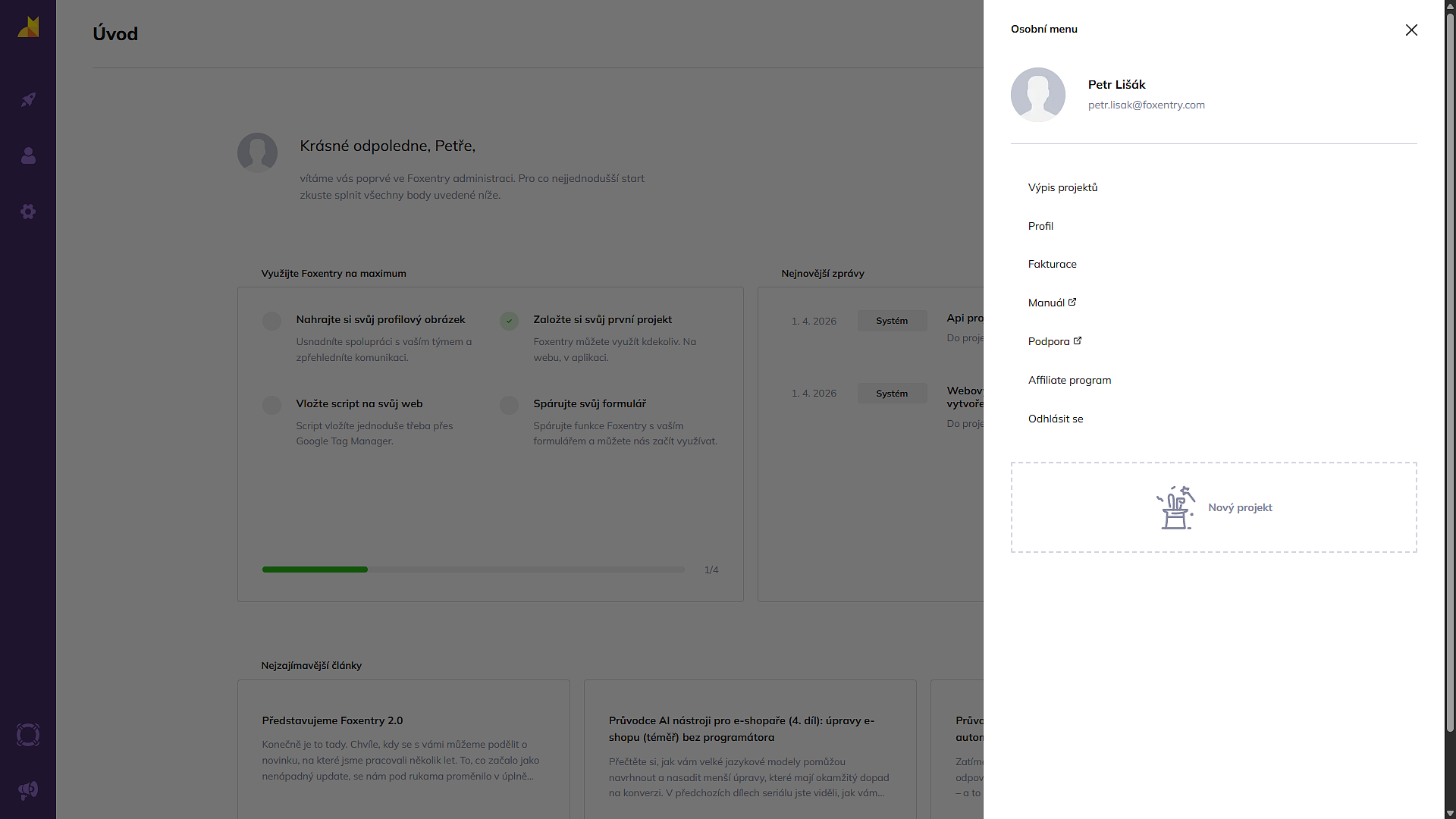Click the Nový projekt button
The width and height of the screenshot is (1456, 819).
(x=1239, y=507)
